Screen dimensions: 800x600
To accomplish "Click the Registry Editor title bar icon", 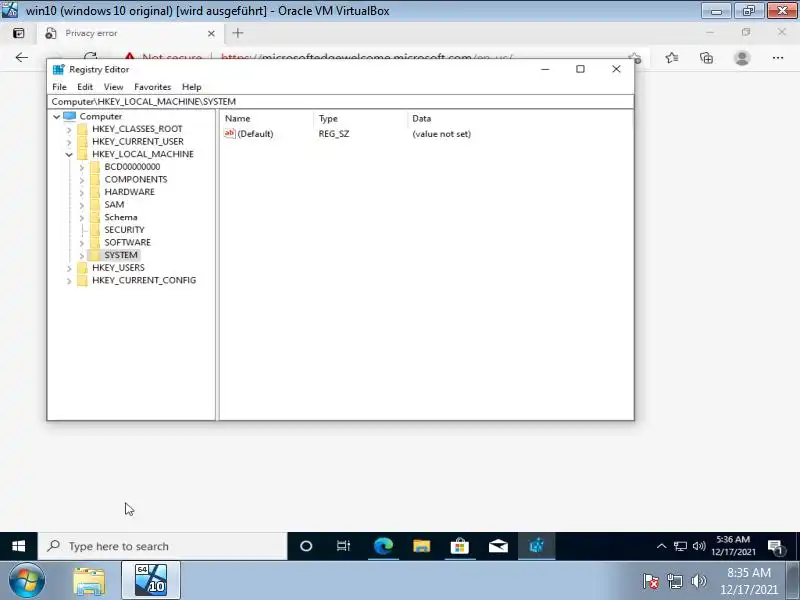I will 59,69.
